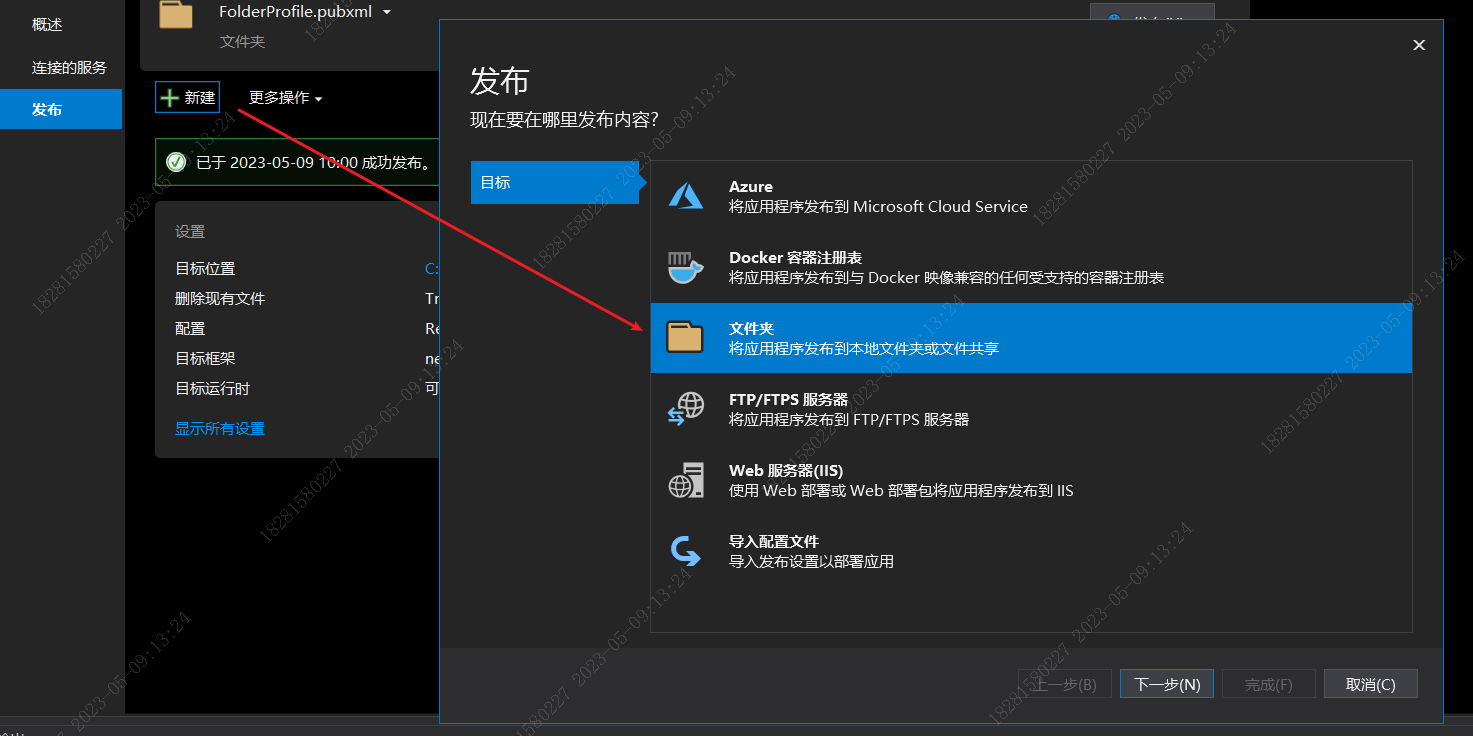
Task: Close the 发布 dialog with X
Action: (x=1418, y=45)
